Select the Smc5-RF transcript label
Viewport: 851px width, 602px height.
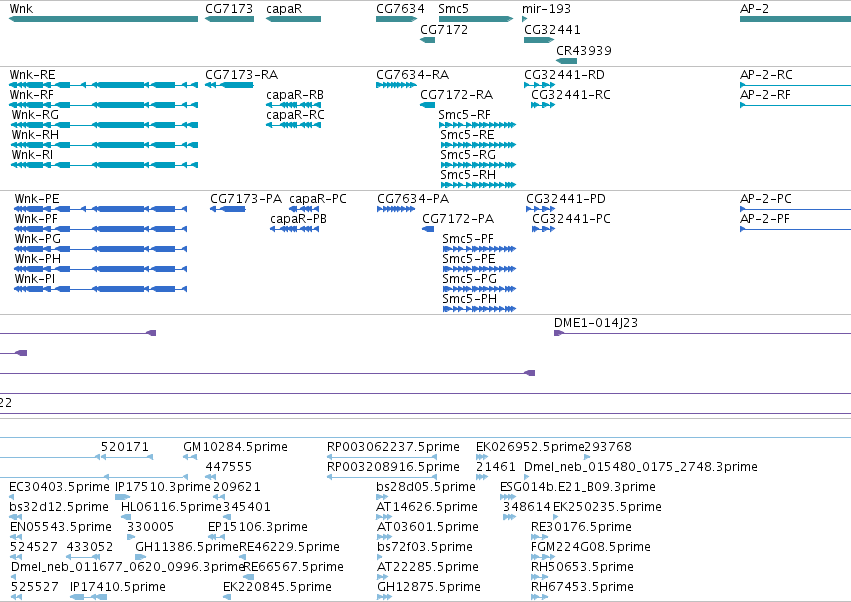(464, 115)
